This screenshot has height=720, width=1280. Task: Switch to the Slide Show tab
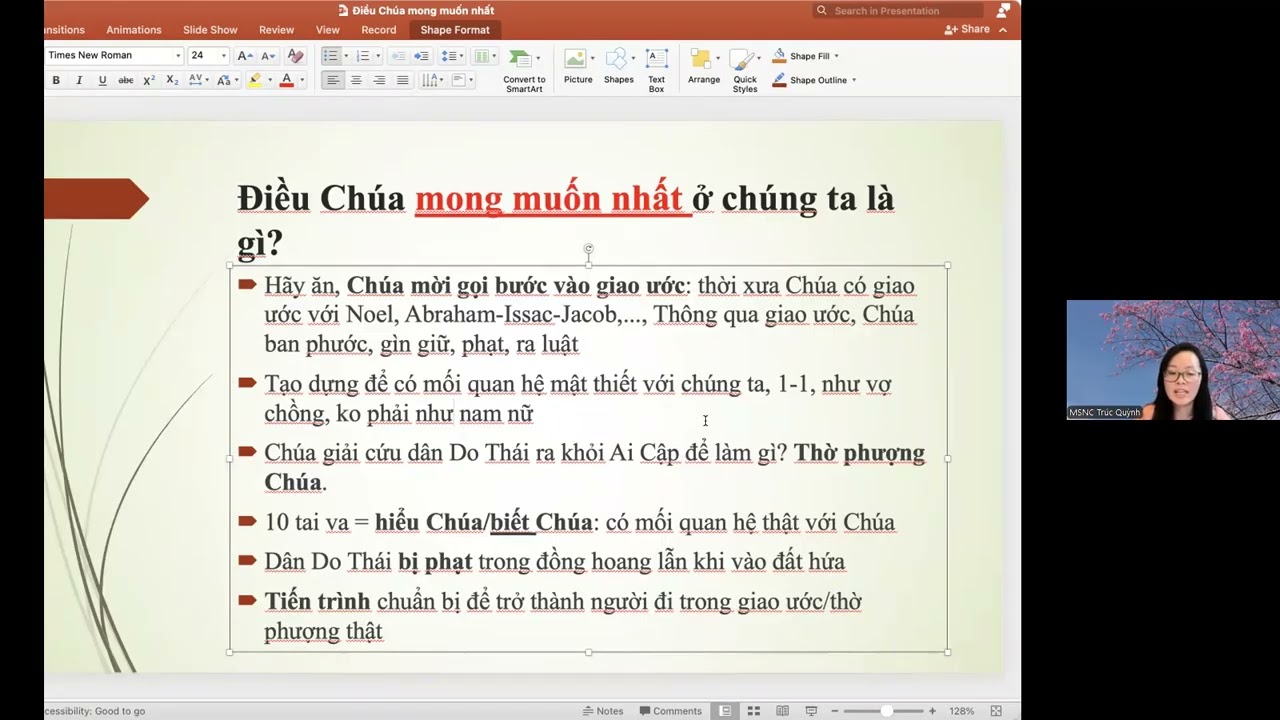click(210, 30)
